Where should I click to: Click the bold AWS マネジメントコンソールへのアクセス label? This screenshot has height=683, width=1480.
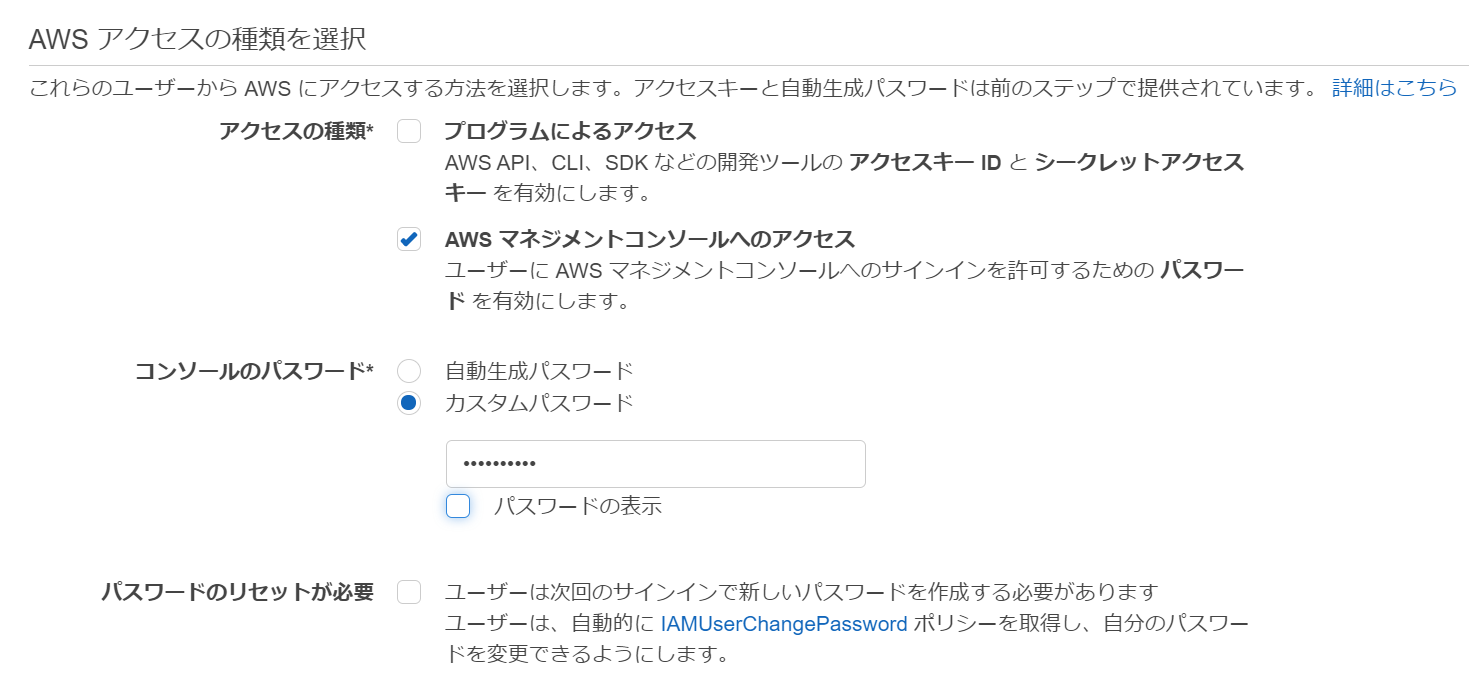[650, 239]
